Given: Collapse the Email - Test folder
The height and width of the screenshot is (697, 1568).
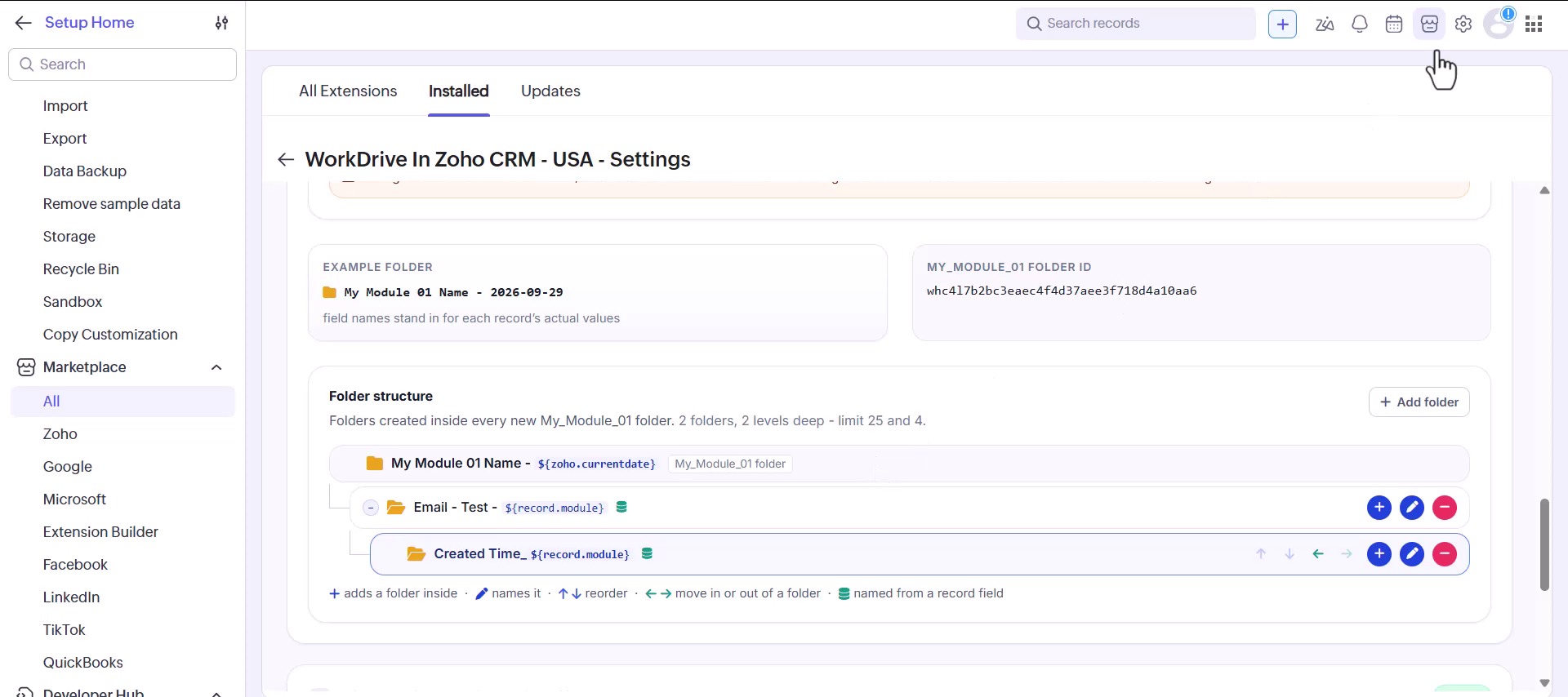Looking at the screenshot, I should pyautogui.click(x=371, y=508).
